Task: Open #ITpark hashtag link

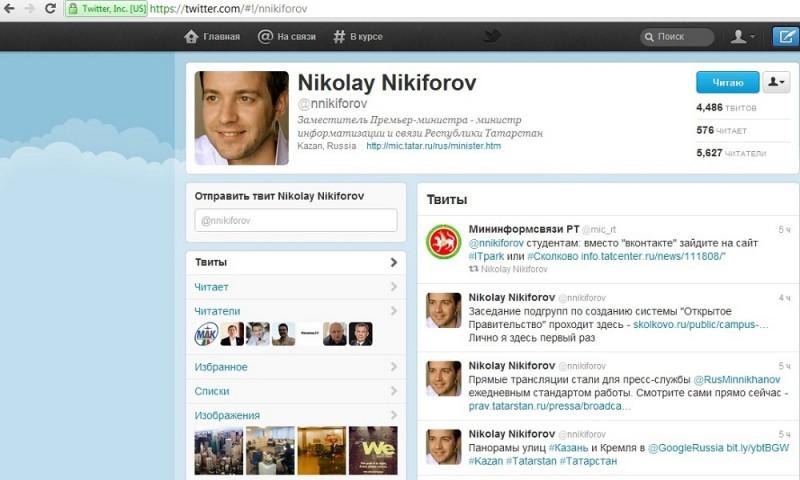Action: pyautogui.click(x=486, y=256)
